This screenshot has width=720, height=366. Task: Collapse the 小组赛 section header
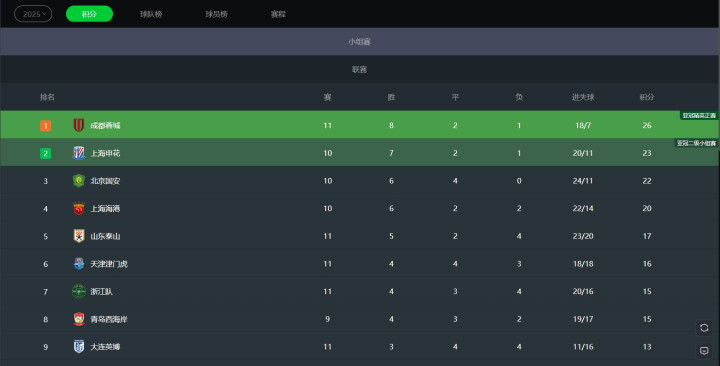pos(360,41)
